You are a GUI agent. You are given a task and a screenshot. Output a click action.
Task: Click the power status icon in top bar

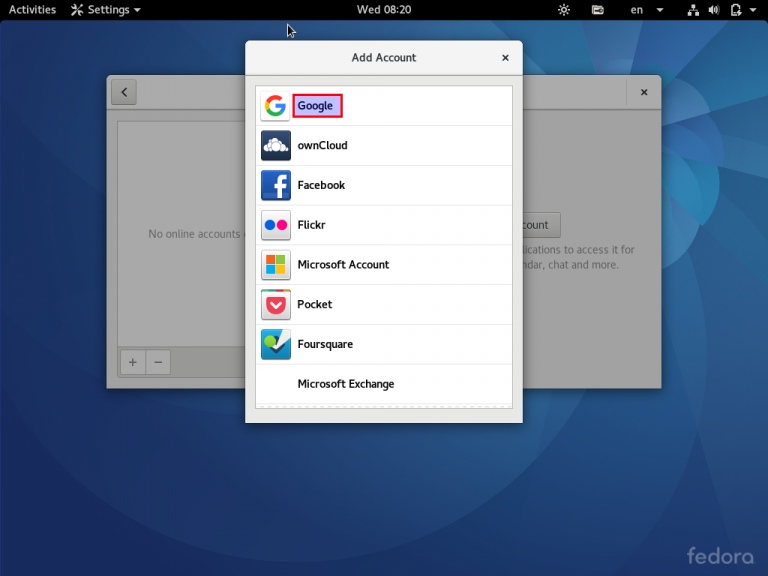click(x=736, y=10)
